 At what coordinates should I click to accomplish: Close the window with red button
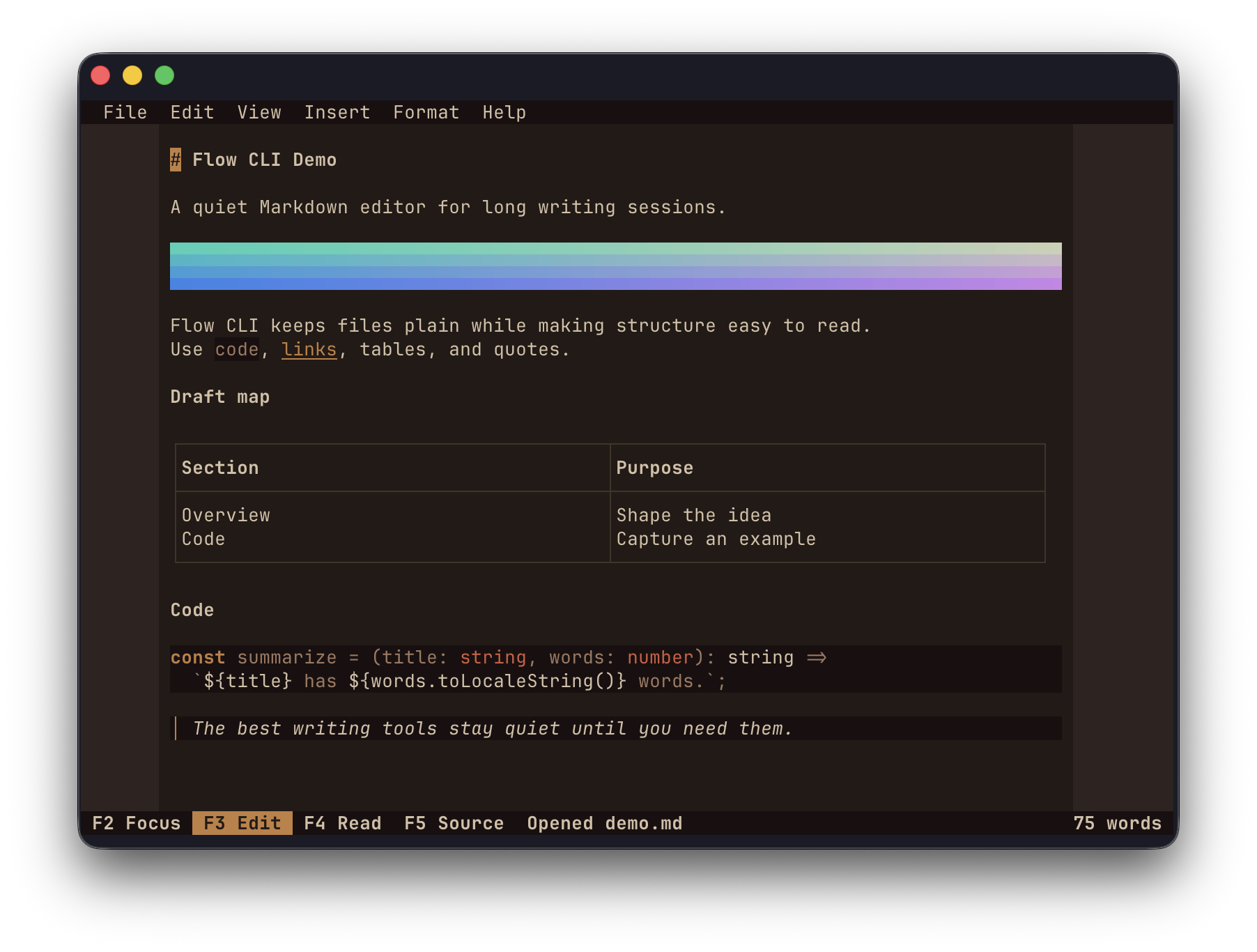point(100,75)
